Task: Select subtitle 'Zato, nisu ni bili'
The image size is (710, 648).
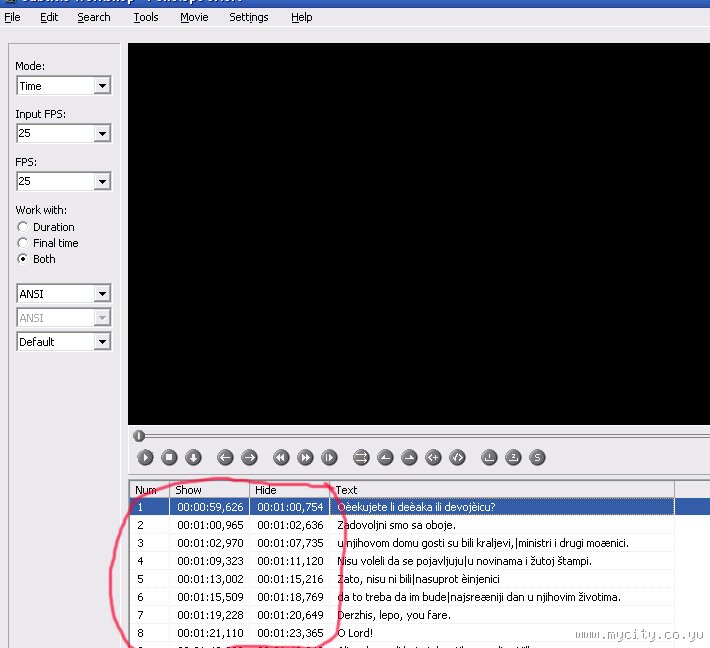Action: pos(418,579)
